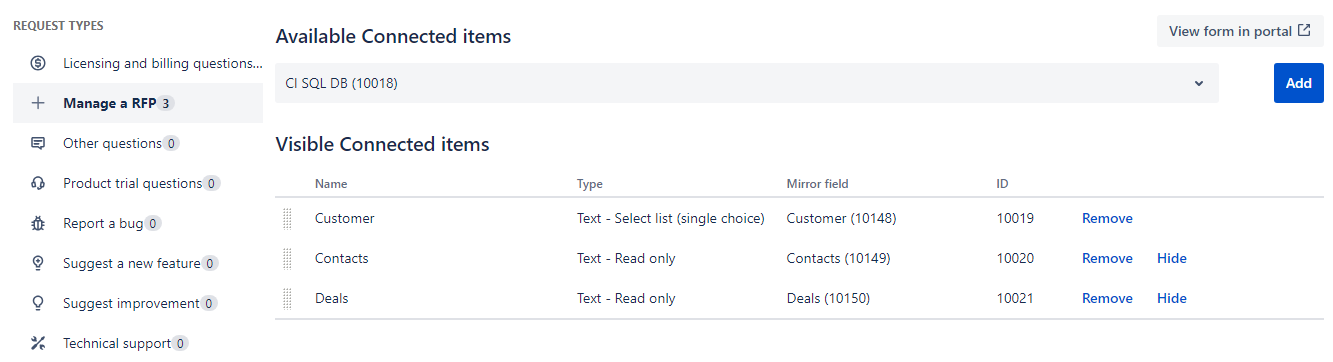The width and height of the screenshot is (1333, 362).
Task: Click the chat icon for Other questions
Action: pyautogui.click(x=38, y=143)
